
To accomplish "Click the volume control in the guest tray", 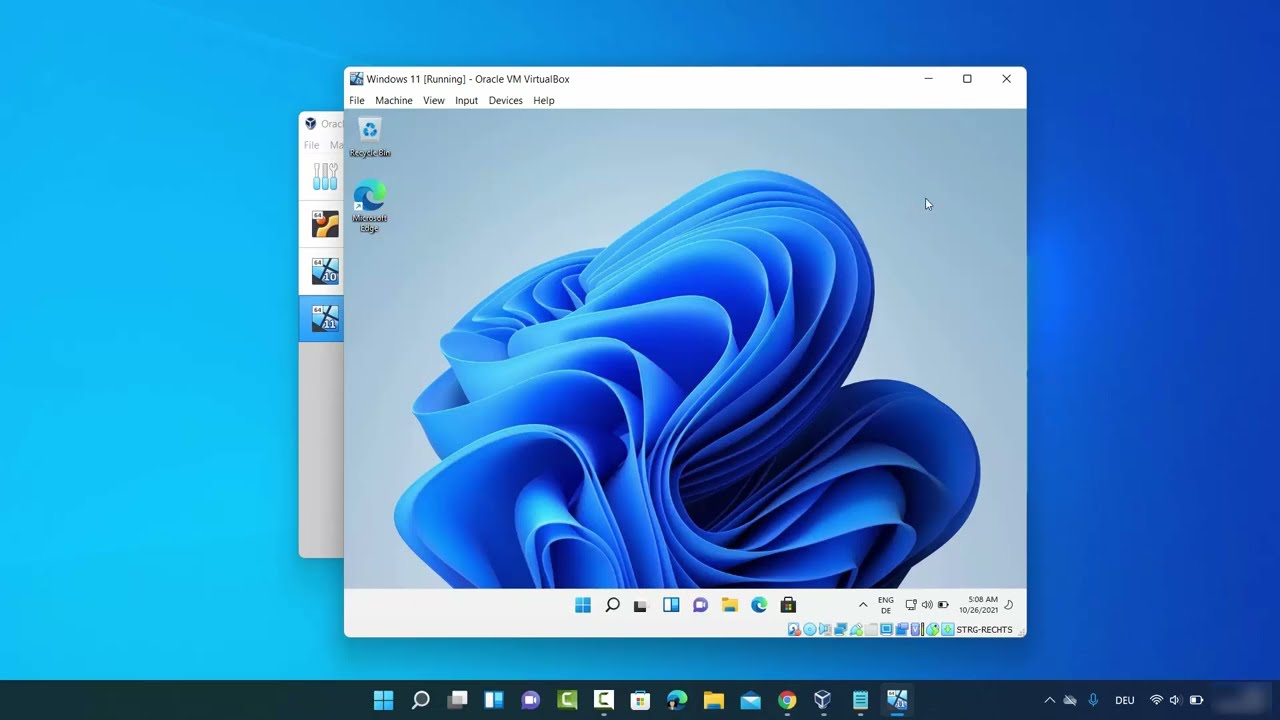I will (x=926, y=604).
